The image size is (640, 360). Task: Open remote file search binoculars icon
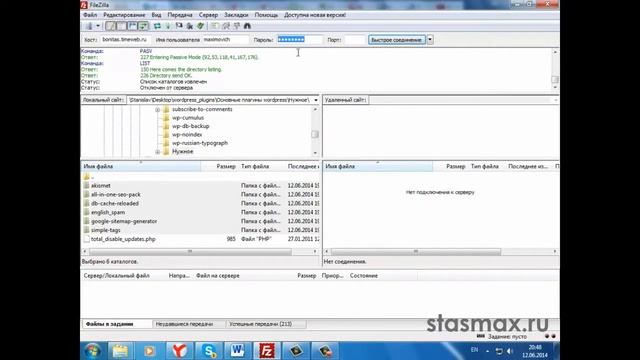click(247, 26)
